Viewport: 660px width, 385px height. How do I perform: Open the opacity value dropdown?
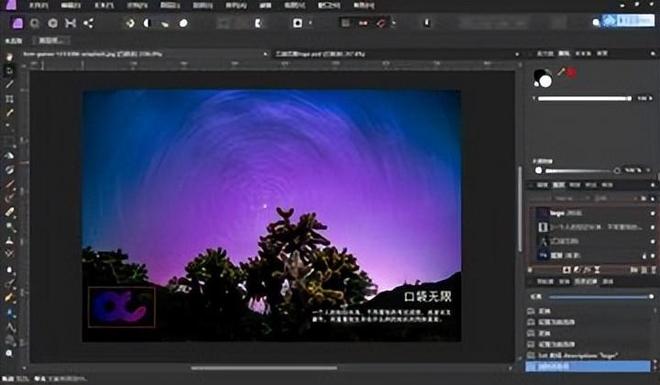click(649, 170)
